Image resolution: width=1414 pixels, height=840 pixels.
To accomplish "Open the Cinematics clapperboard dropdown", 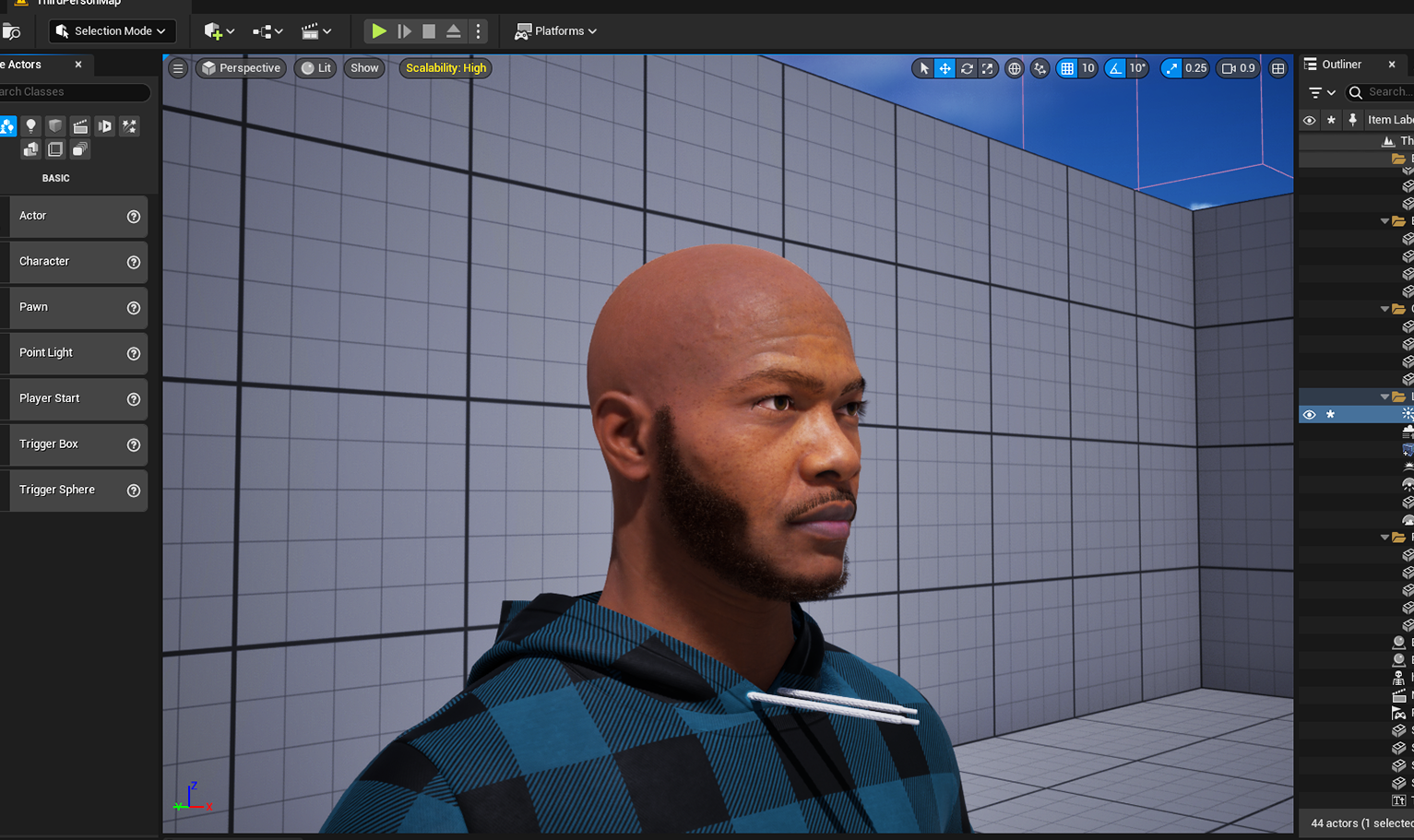I will (316, 31).
